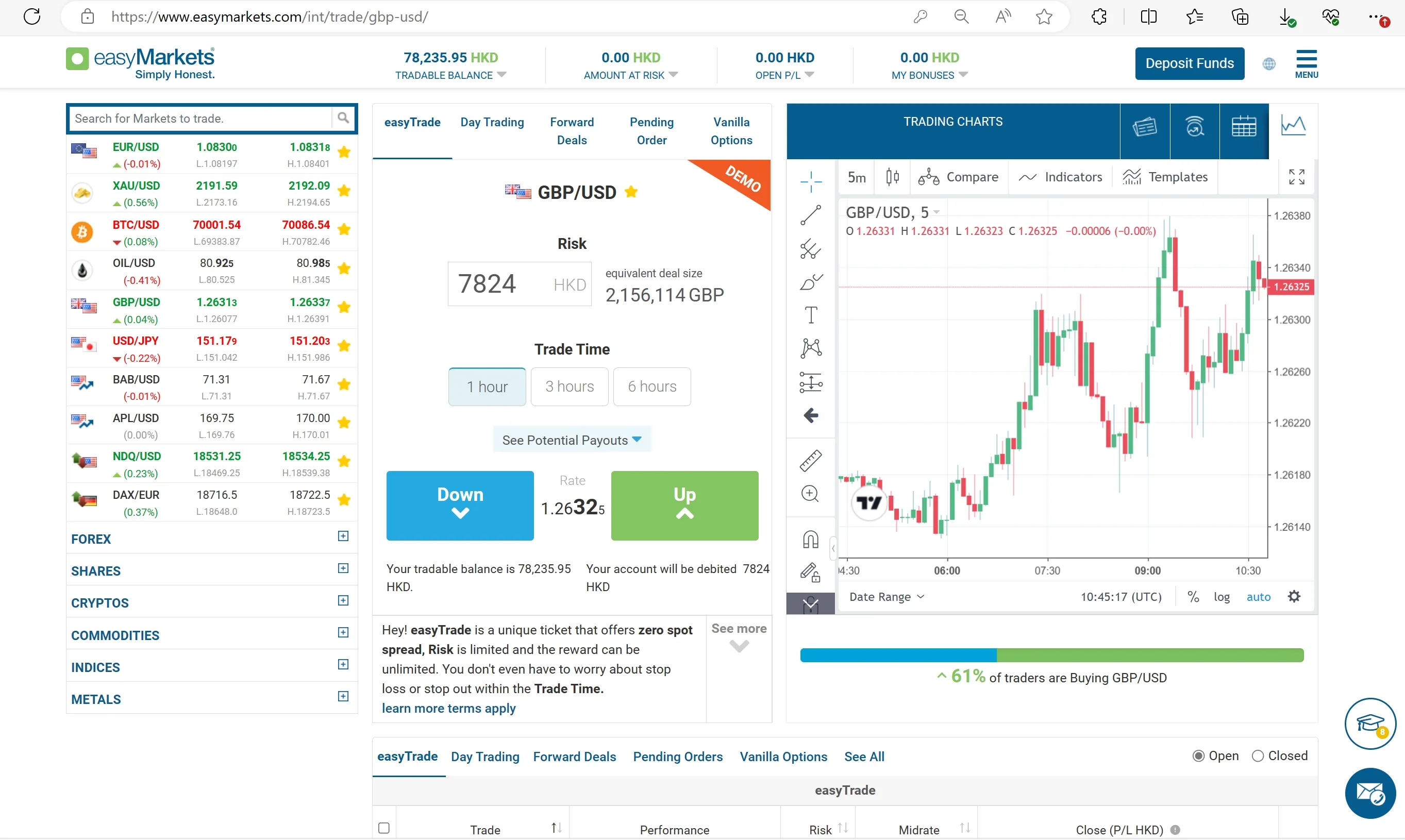The image size is (1405, 840).
Task: Toggle favorite star next to GBP/USD title
Action: pyautogui.click(x=631, y=192)
